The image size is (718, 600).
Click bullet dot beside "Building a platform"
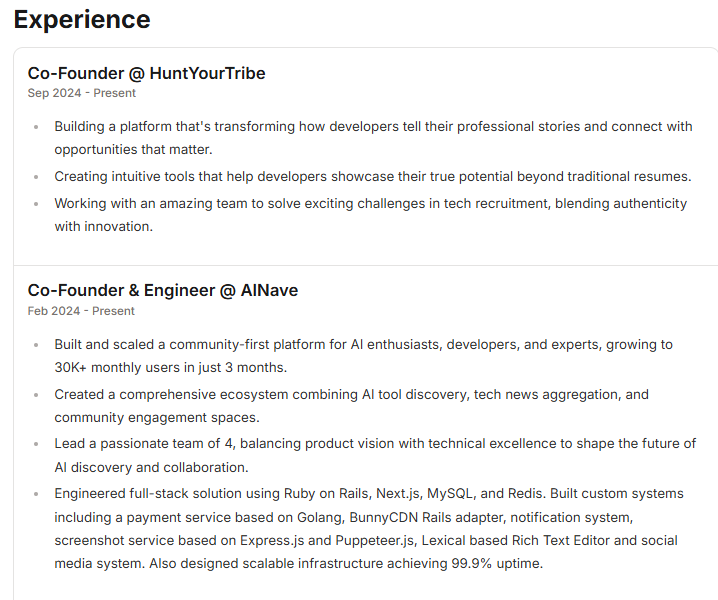pyautogui.click(x=37, y=127)
